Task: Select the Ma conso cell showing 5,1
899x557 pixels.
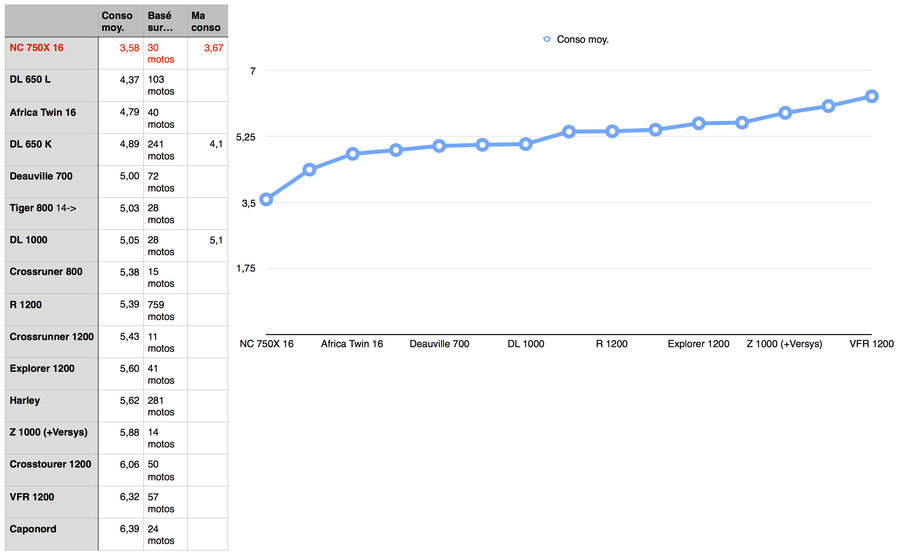Action: click(x=208, y=246)
